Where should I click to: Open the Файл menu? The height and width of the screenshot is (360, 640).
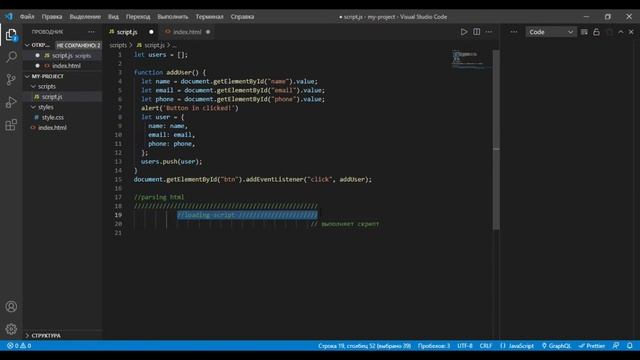pyautogui.click(x=27, y=17)
